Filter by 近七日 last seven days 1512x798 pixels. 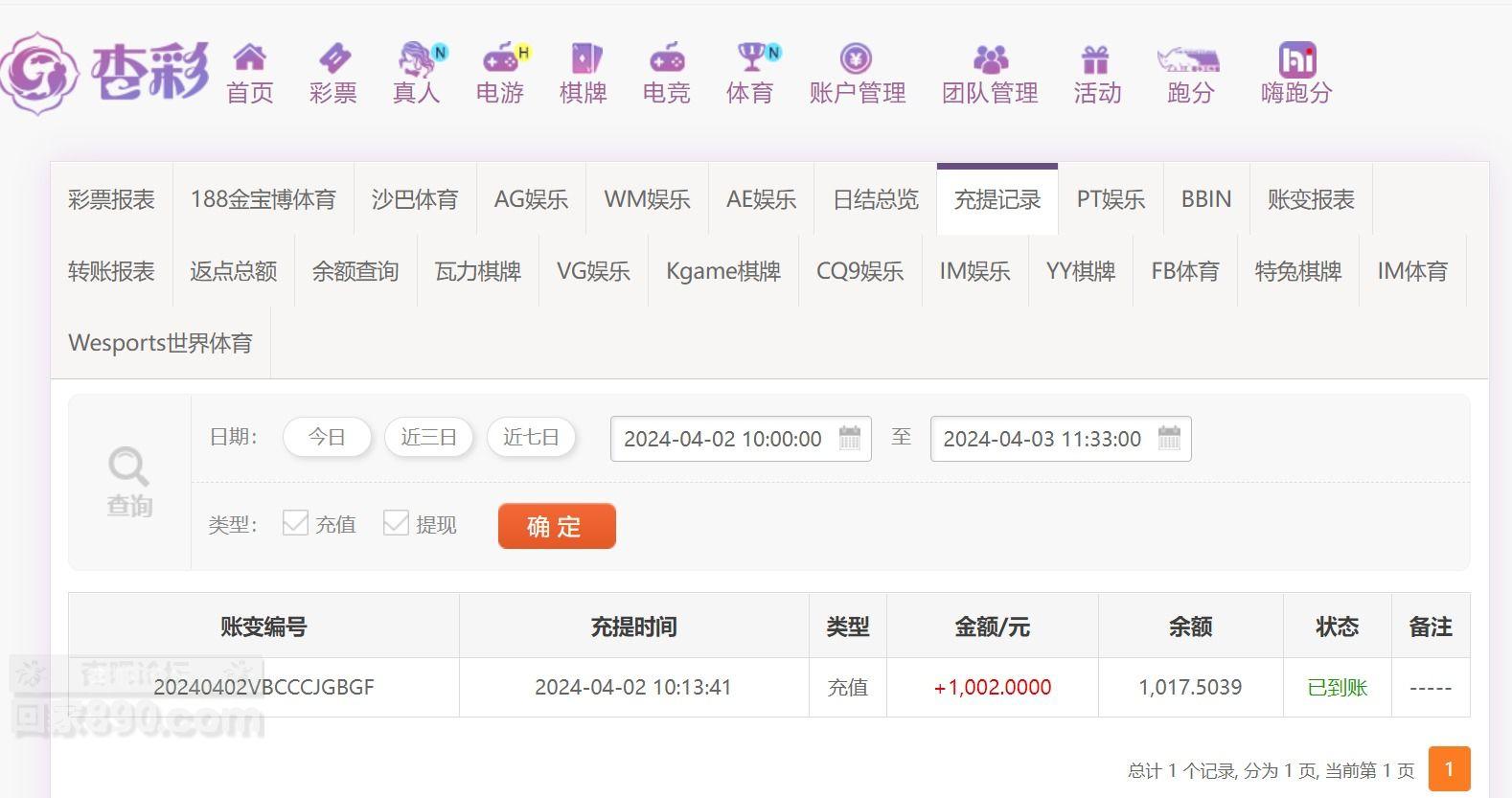click(x=531, y=438)
